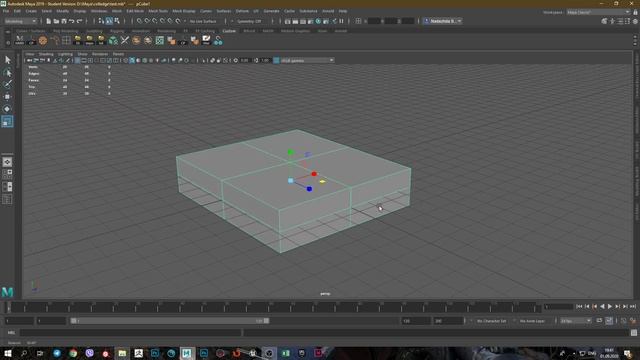
Task: Open the Symmetry Off dropdown
Action: [x=249, y=21]
